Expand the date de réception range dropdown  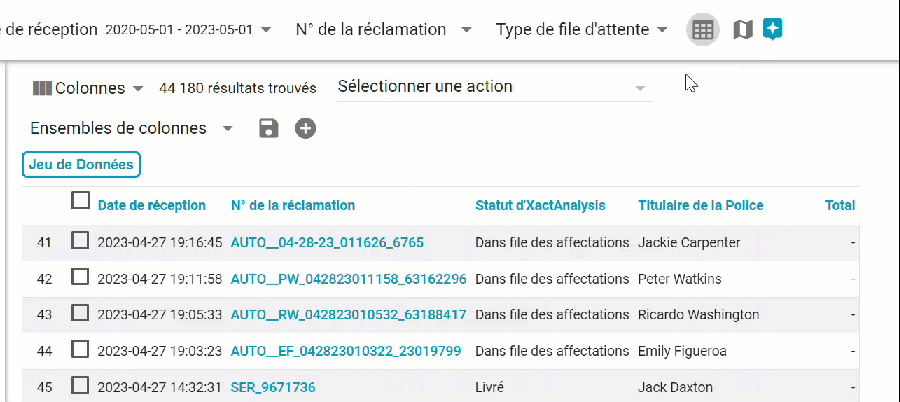(x=265, y=30)
